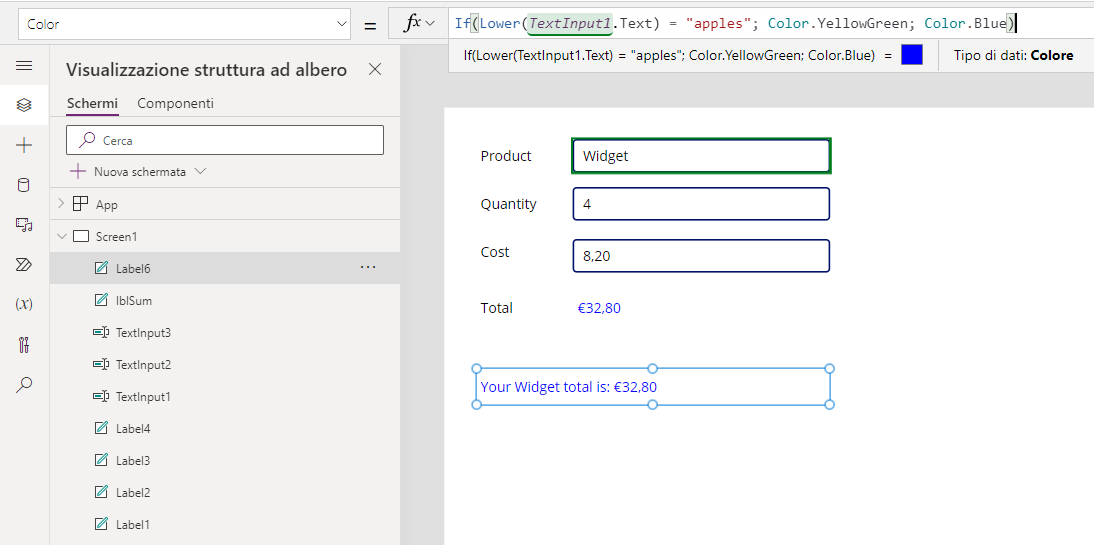Click the Cost input containing 8,20

click(x=701, y=256)
